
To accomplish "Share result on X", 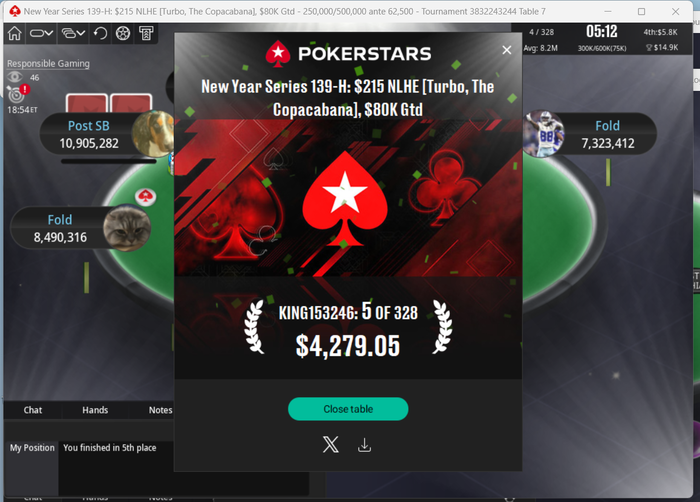I will tap(330, 445).
